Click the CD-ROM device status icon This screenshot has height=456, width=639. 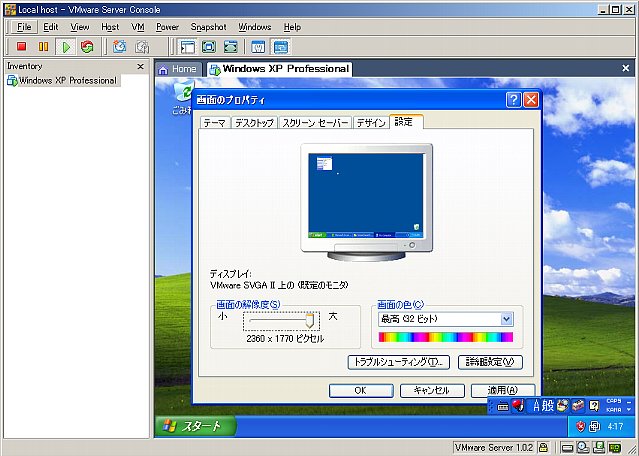click(582, 448)
